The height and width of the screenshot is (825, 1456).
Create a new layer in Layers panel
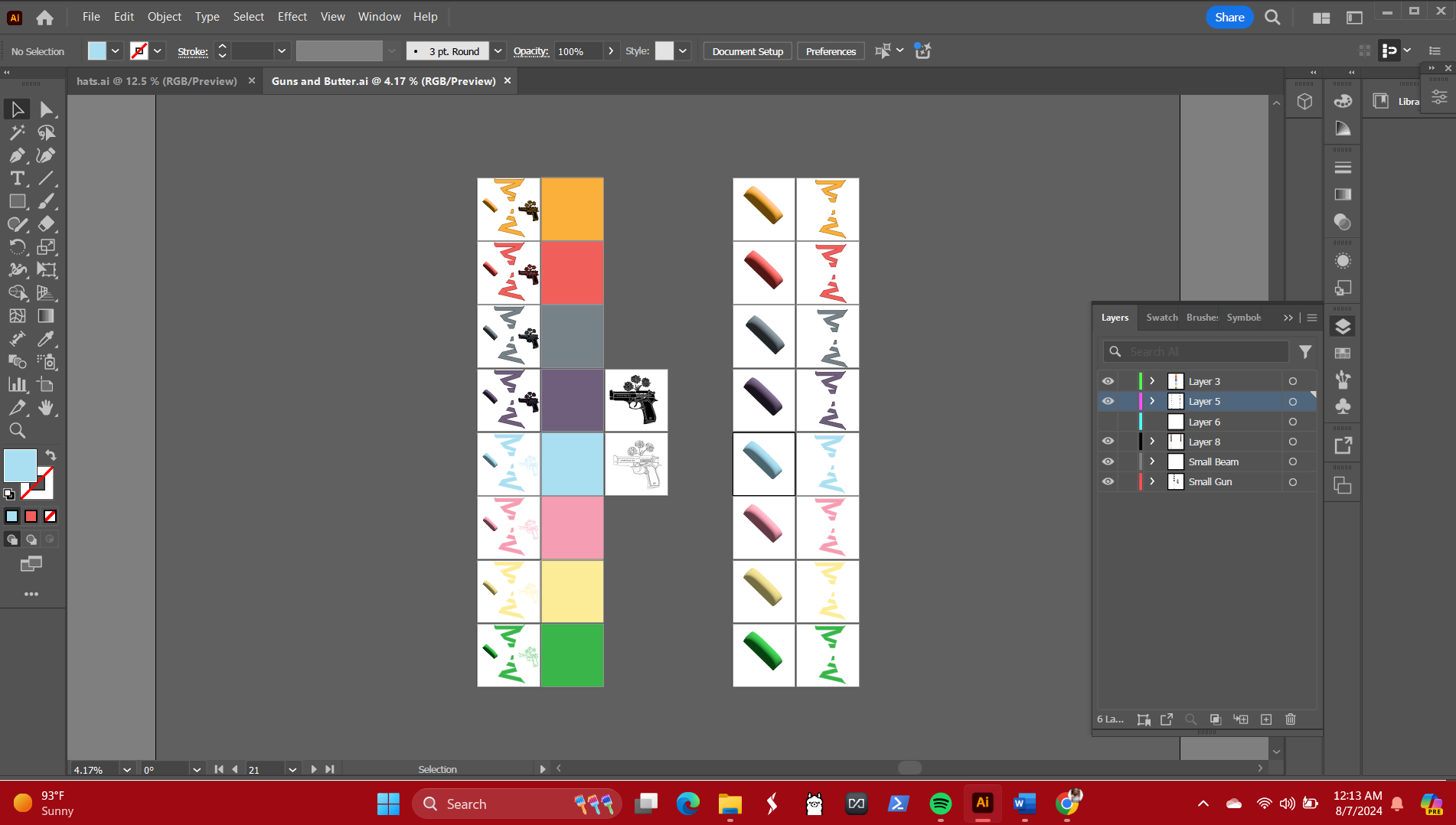click(x=1266, y=719)
